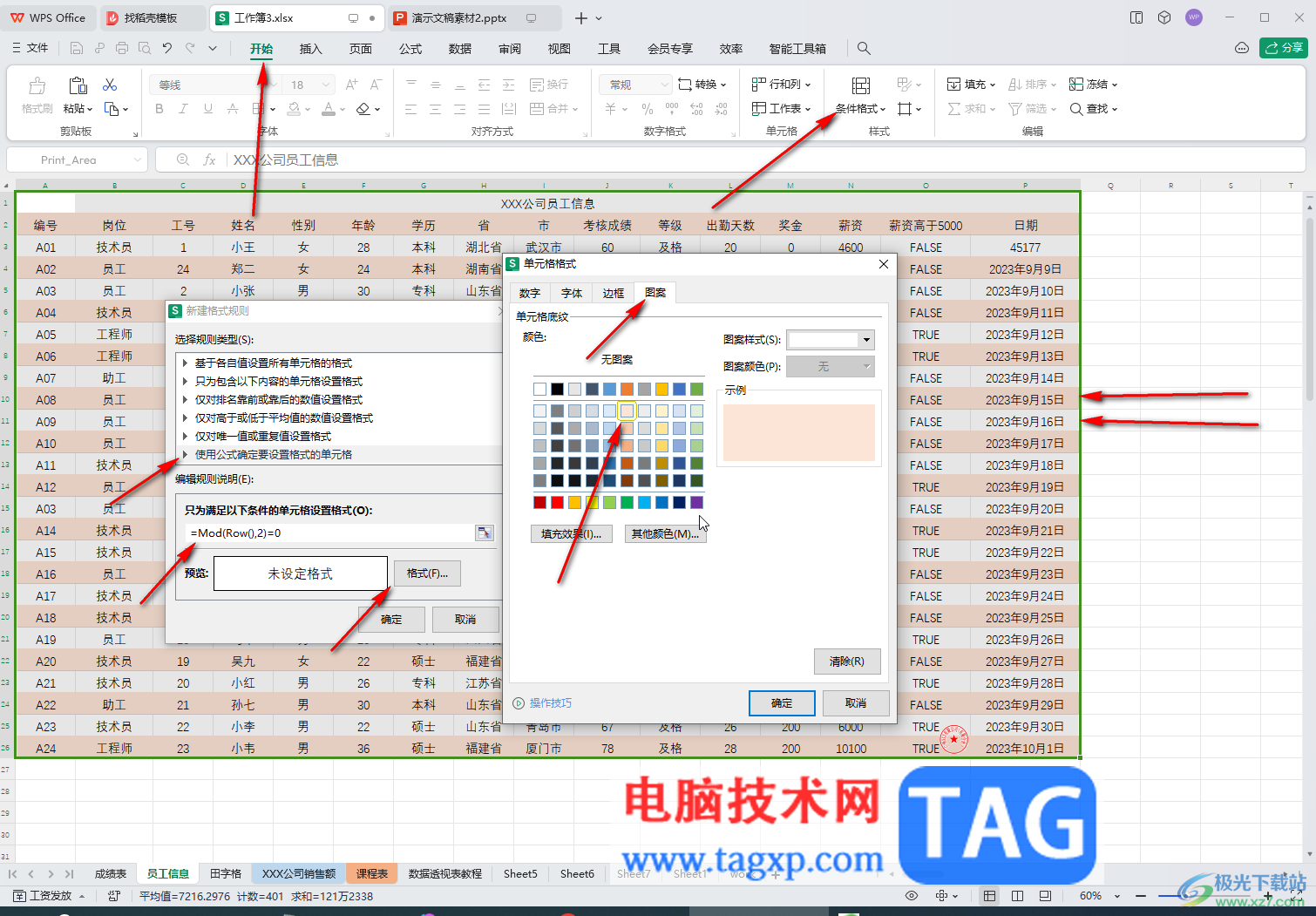Click the zoom magnifier icon in formula bar
1316x916 pixels.
183,160
